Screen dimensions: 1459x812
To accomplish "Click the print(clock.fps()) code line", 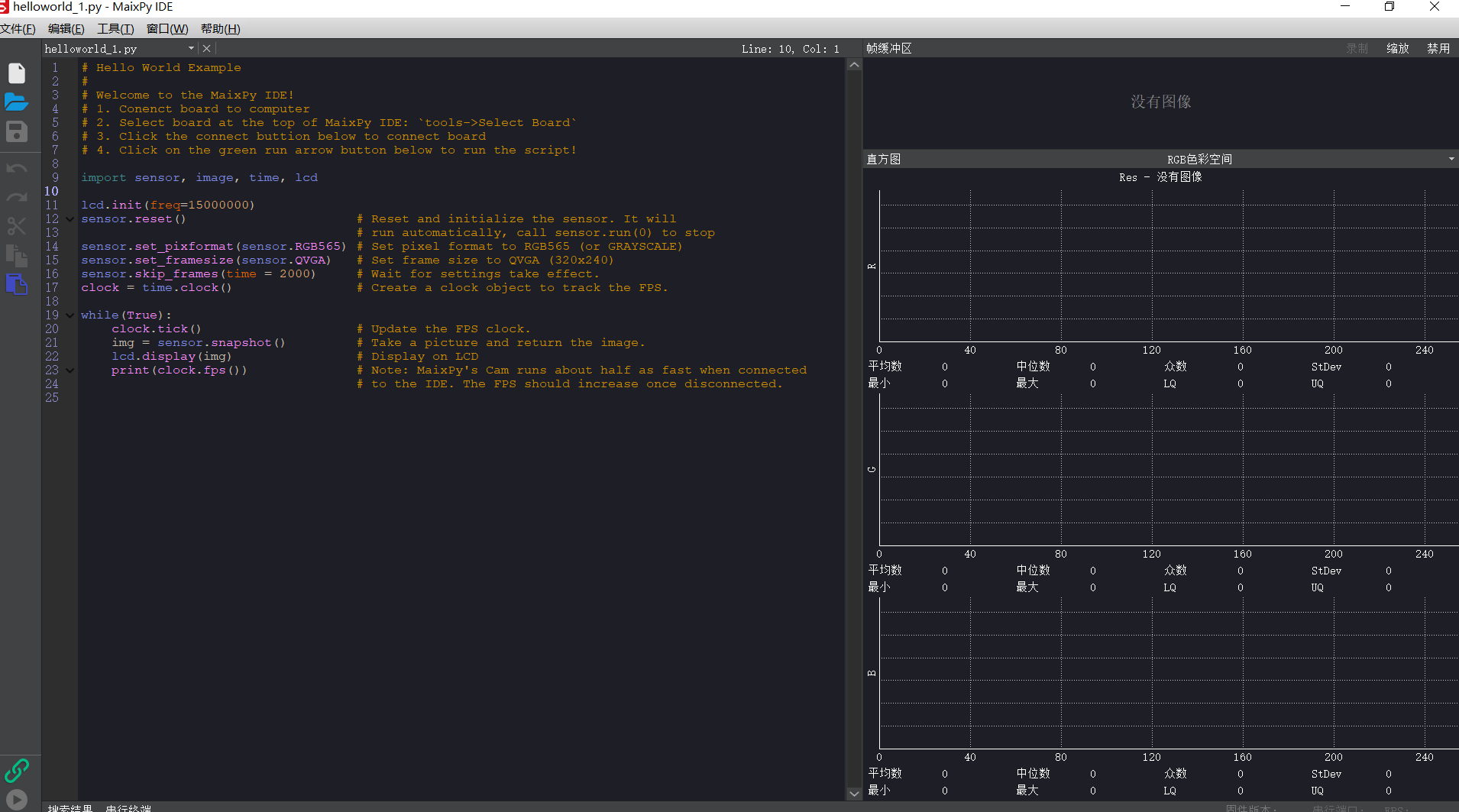I will click(x=179, y=370).
